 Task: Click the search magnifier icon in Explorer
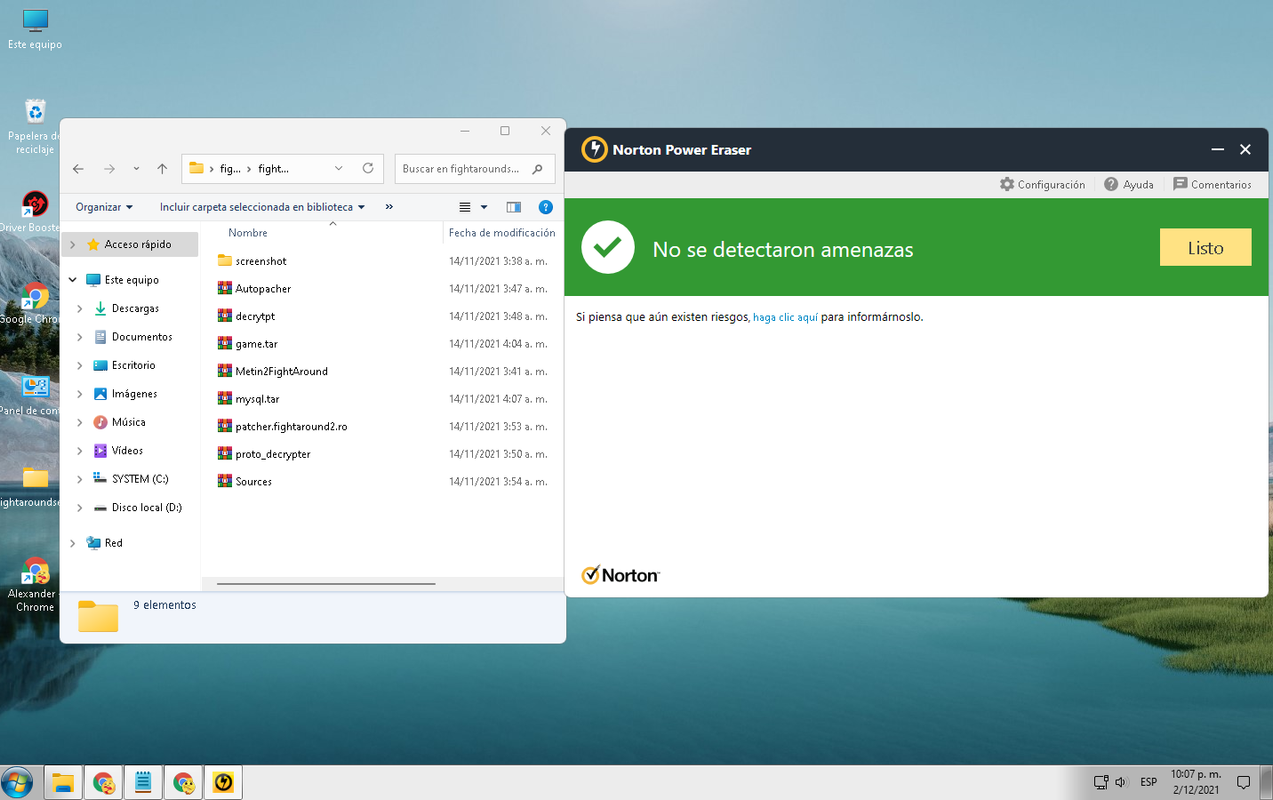point(538,169)
